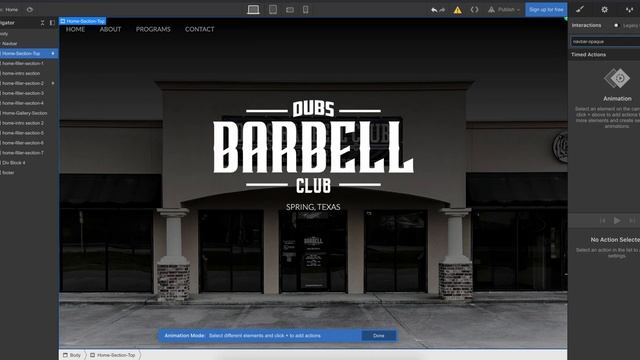Switch to desktop breakpoint view
Screen dimensions: 640x360
(253, 9)
